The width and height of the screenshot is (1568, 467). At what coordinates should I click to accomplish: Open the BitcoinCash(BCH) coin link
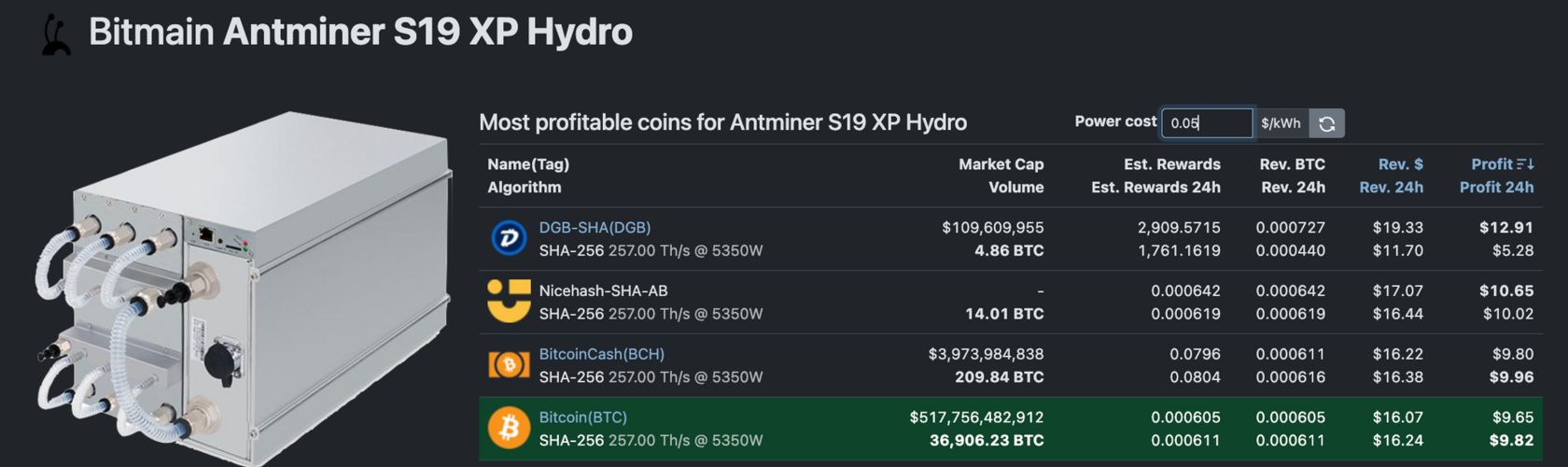tap(601, 354)
